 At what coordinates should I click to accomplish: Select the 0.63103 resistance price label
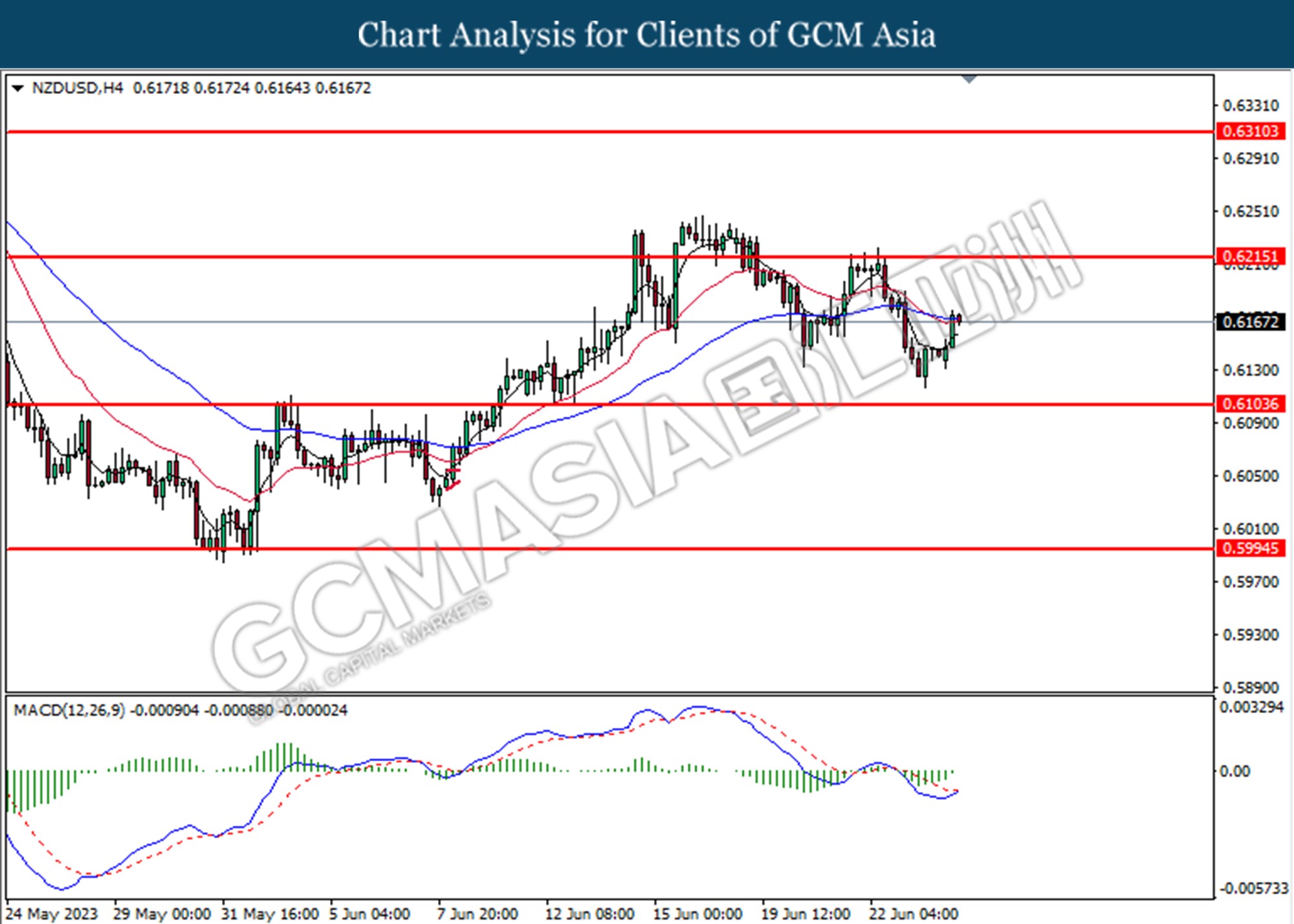[1251, 131]
